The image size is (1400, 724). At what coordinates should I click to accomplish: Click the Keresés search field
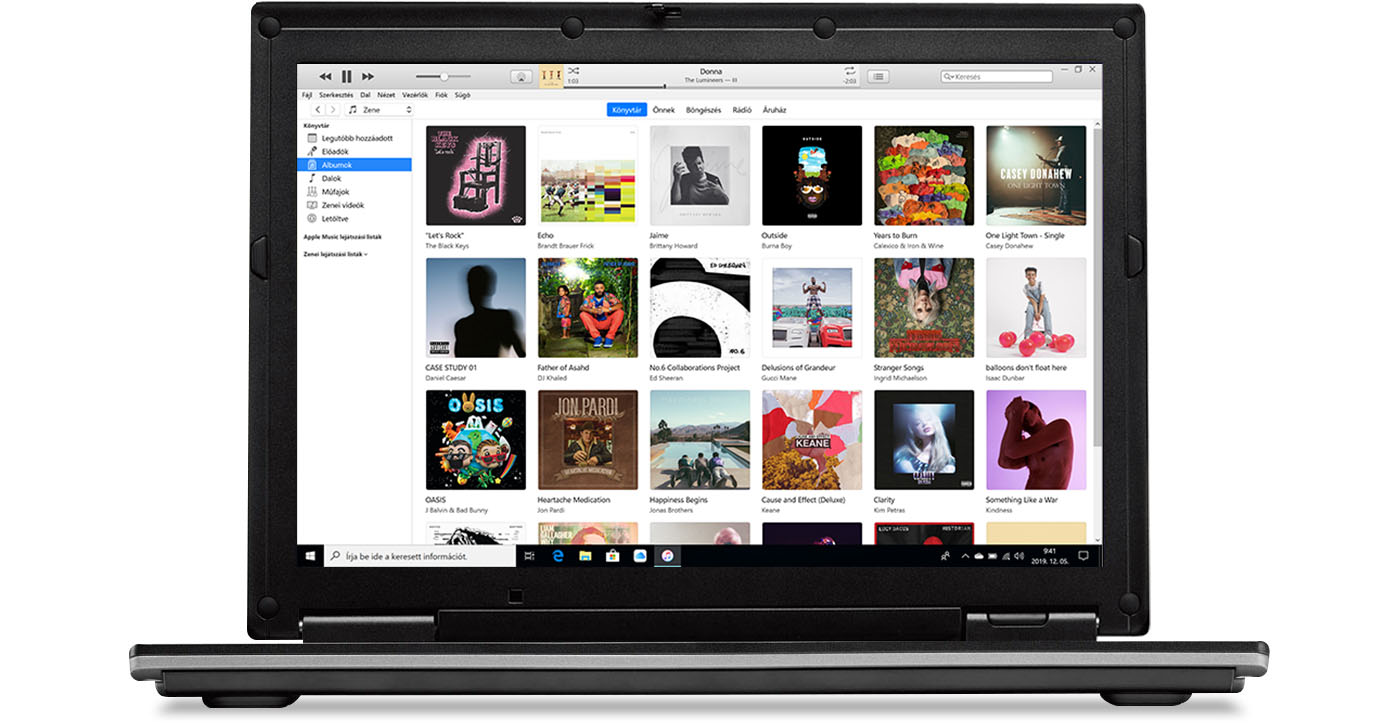point(997,77)
